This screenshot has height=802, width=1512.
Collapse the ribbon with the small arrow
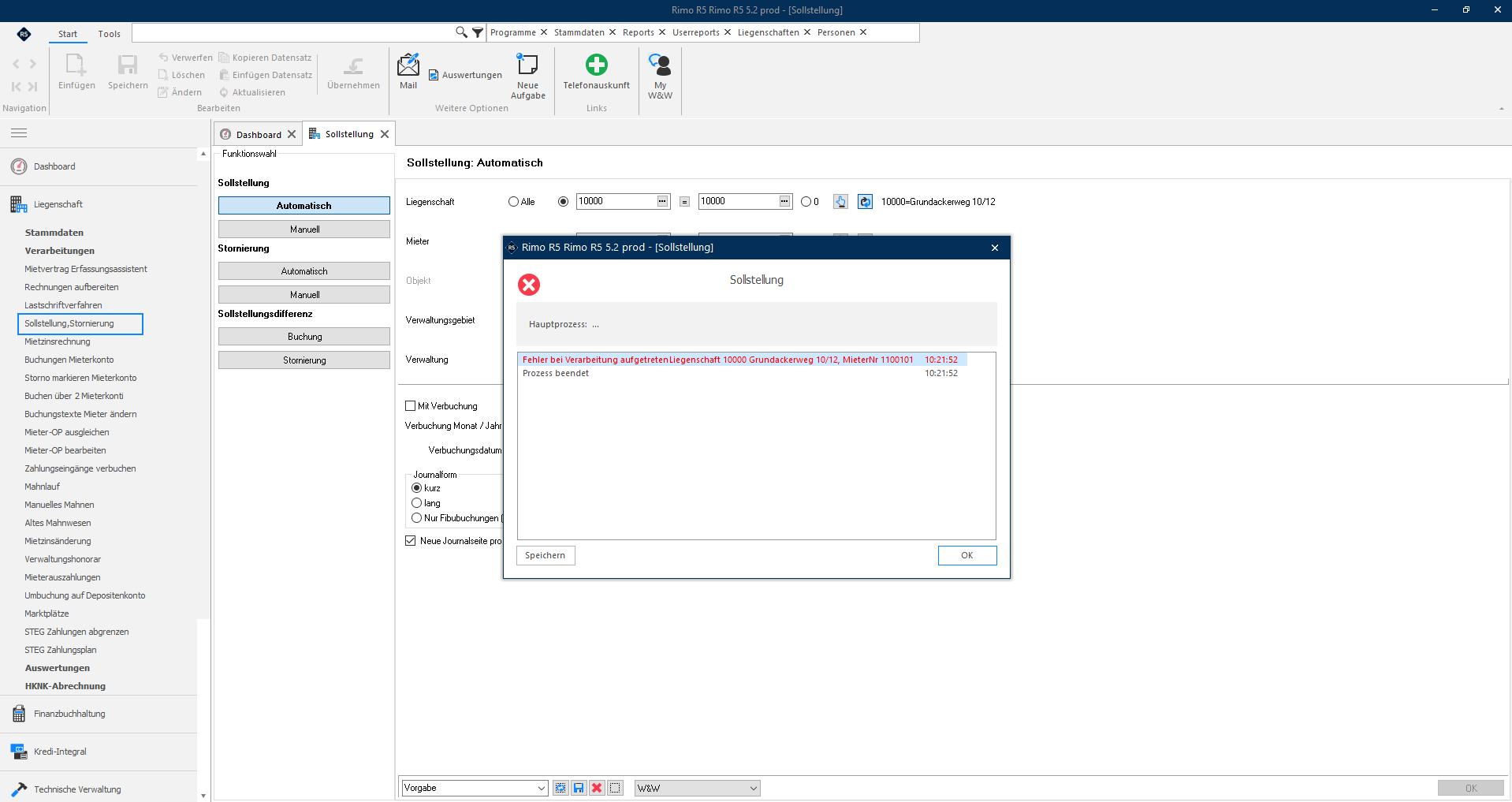(1501, 109)
